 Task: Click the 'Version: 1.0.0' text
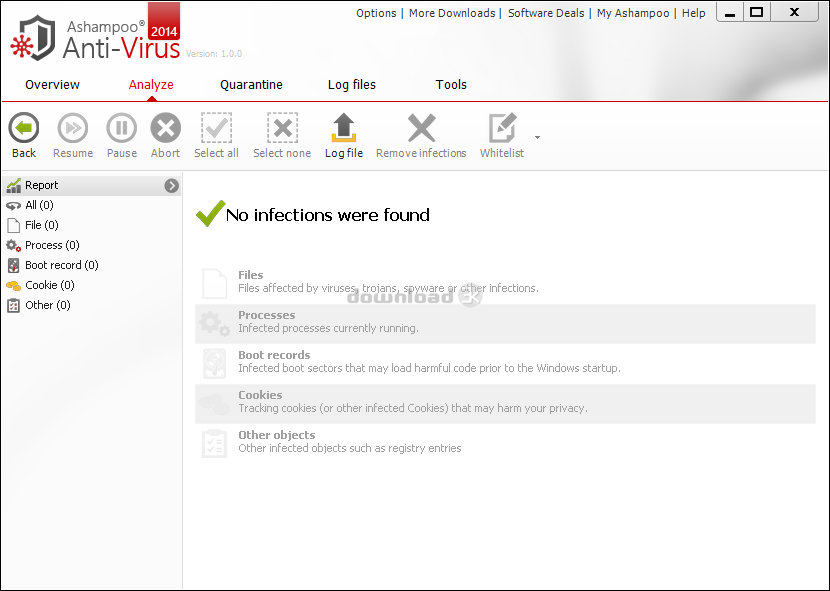214,53
